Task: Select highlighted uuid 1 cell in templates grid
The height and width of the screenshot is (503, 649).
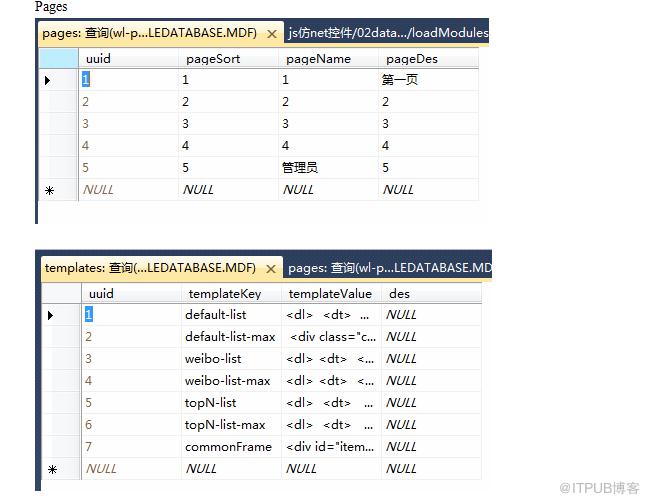Action: 131,315
